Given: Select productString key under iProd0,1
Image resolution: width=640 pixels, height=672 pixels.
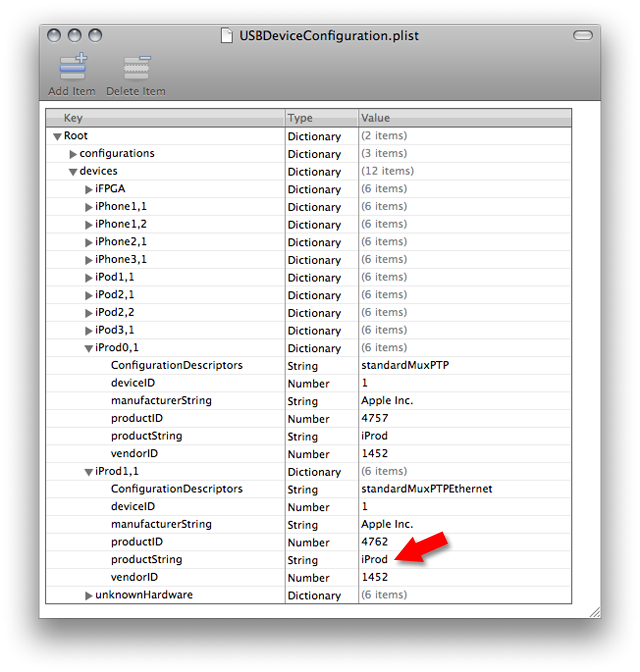Looking at the screenshot, I should pos(147,436).
